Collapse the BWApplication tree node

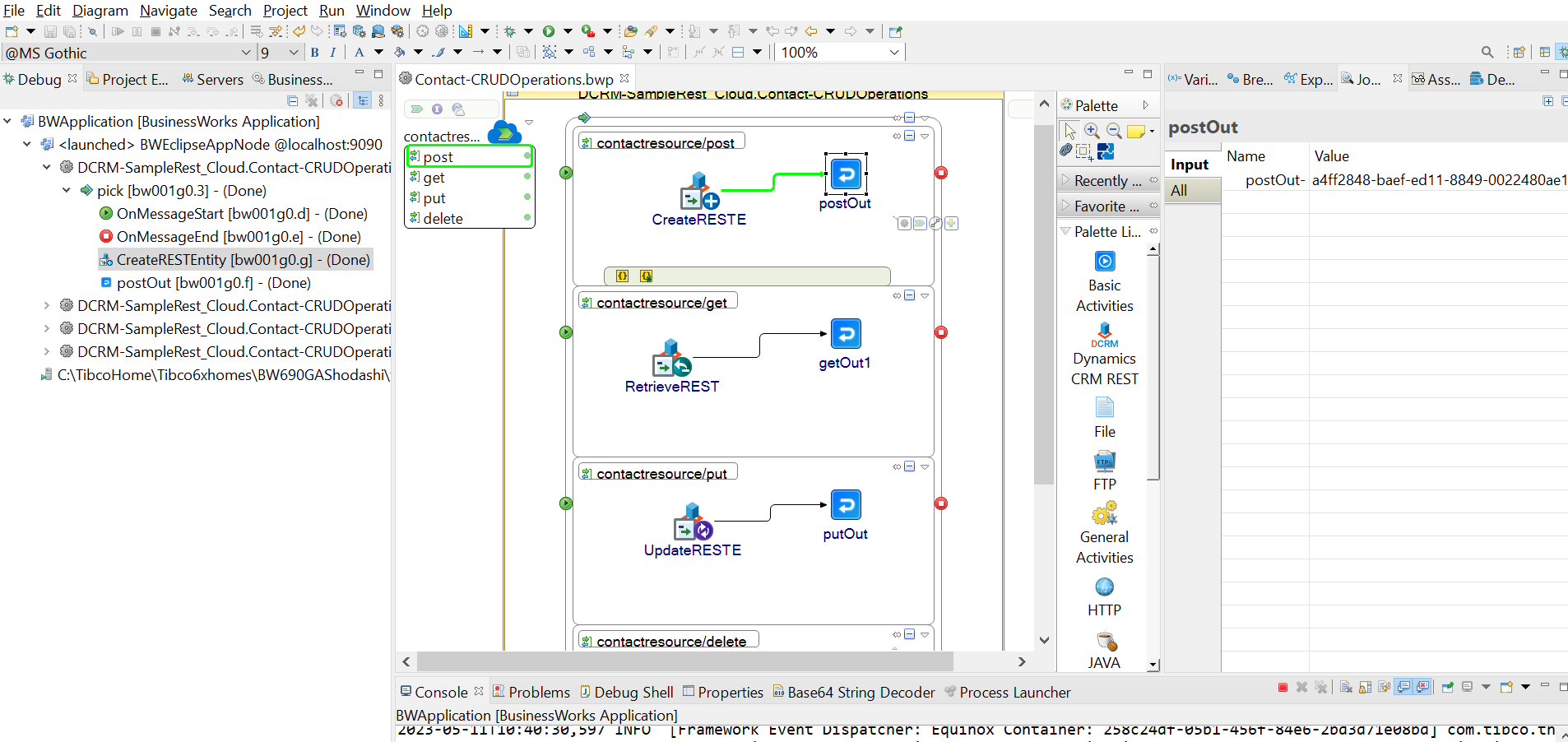tap(7, 121)
